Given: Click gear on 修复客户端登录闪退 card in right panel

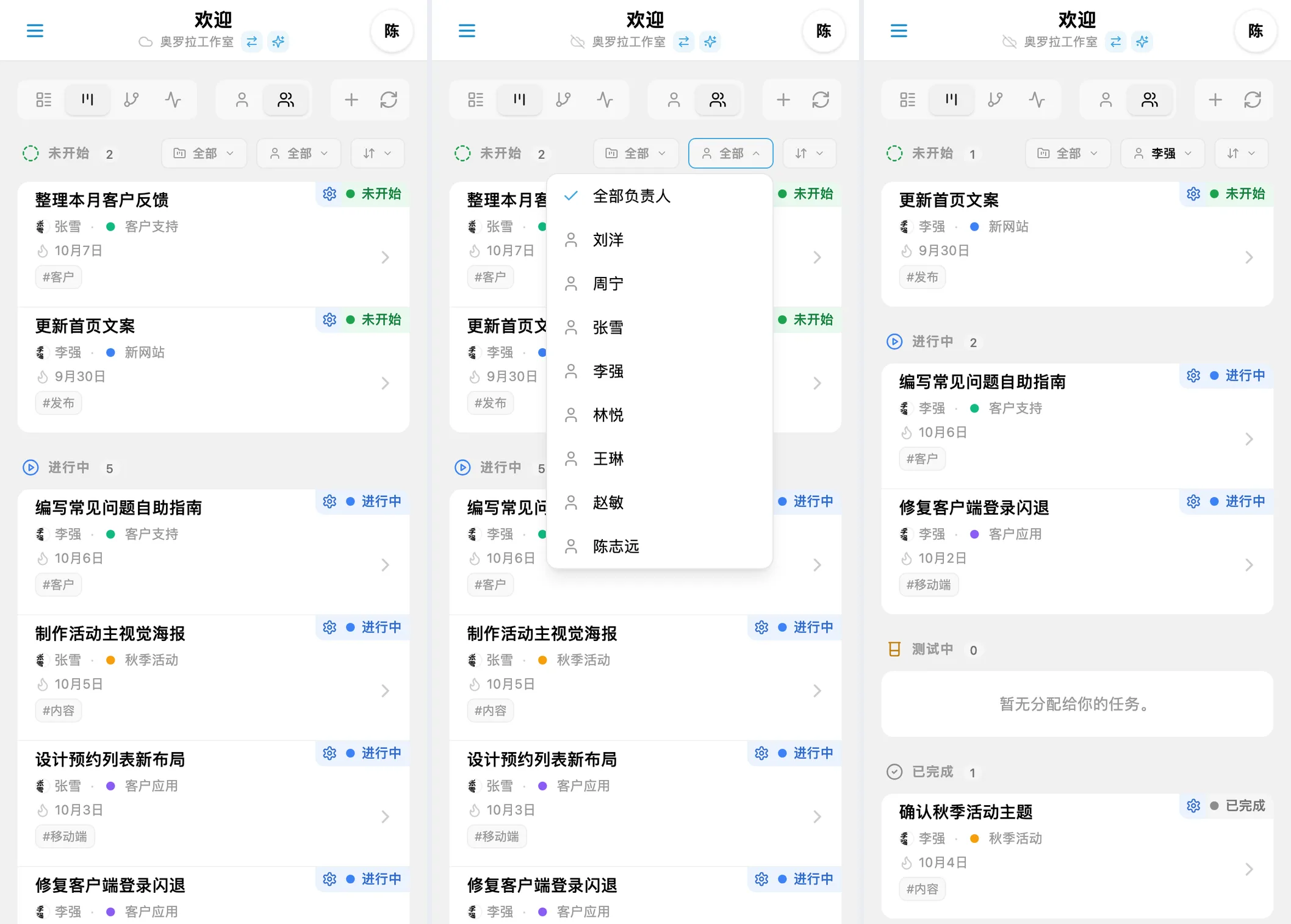Looking at the screenshot, I should (x=1193, y=501).
